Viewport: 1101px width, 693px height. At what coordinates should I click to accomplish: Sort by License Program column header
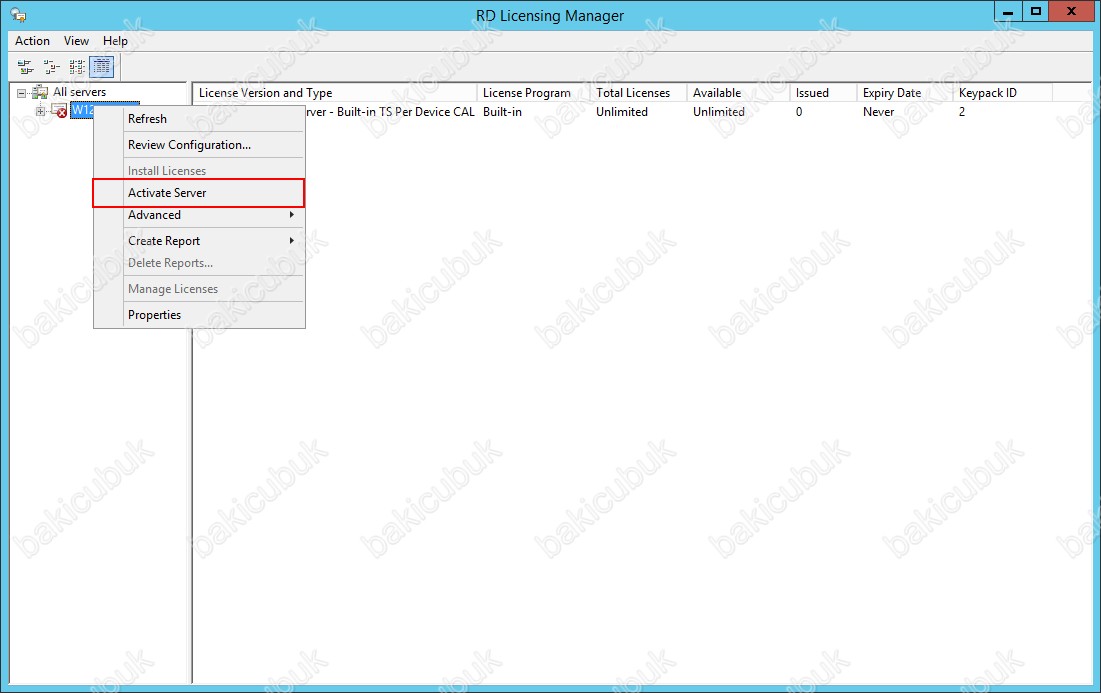(x=534, y=93)
